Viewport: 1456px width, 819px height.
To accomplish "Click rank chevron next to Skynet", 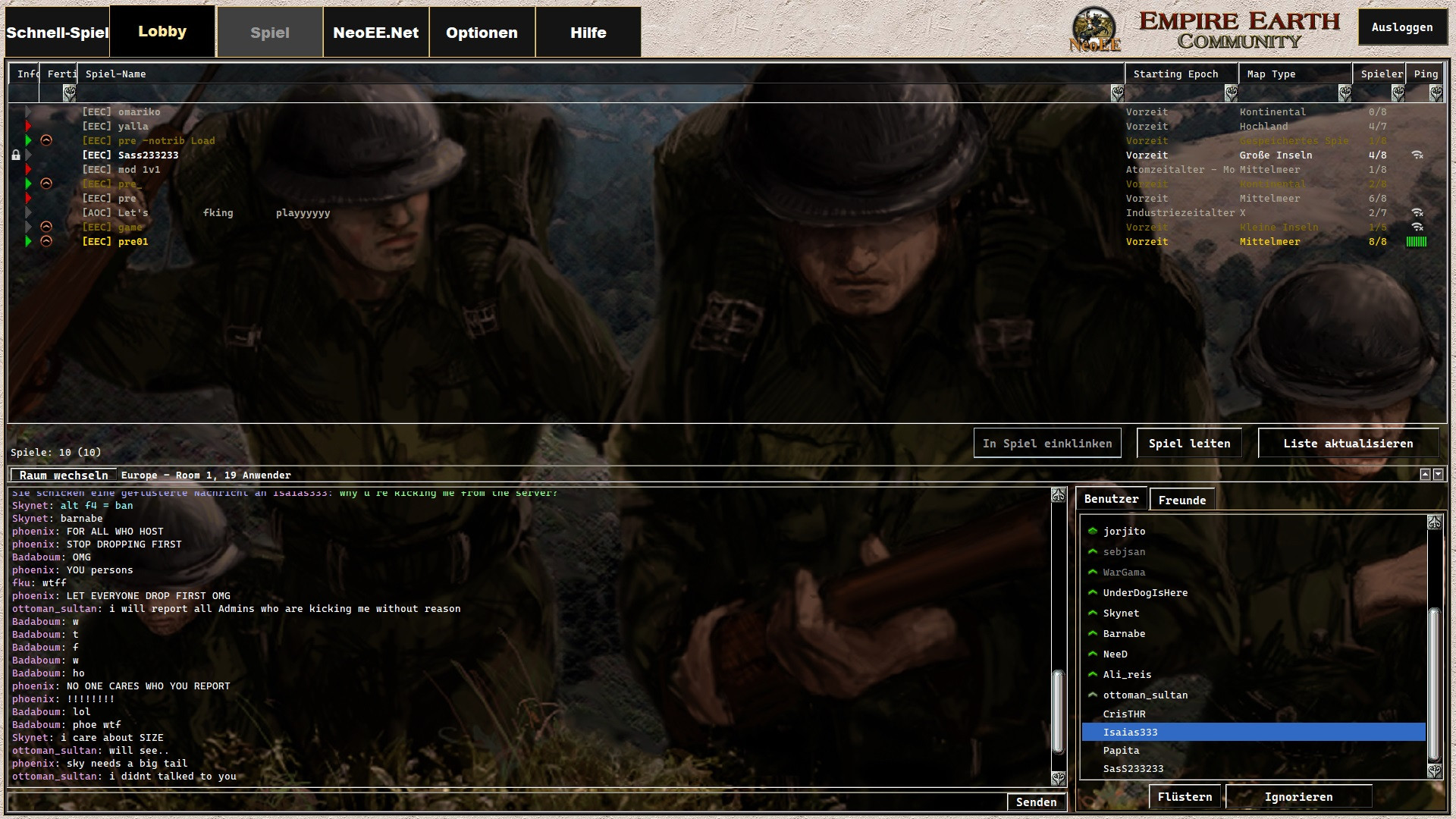I will coord(1093,613).
